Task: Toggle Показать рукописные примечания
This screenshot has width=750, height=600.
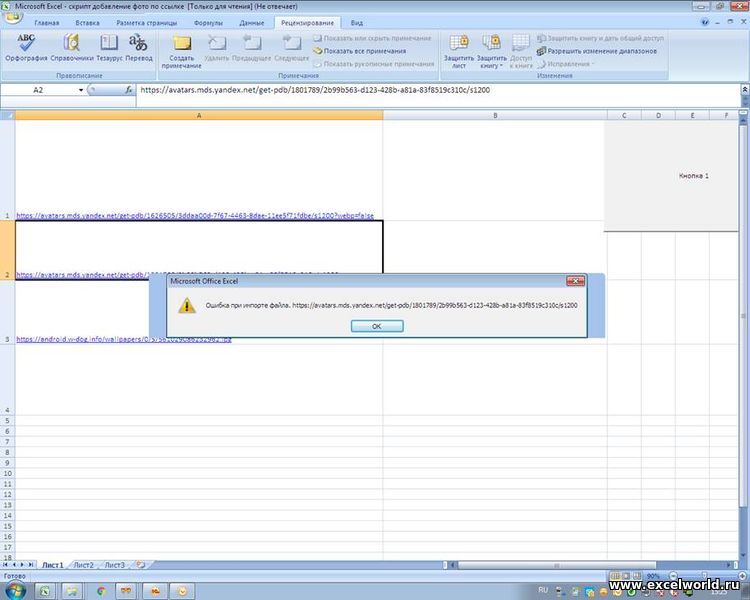Action: (x=374, y=64)
